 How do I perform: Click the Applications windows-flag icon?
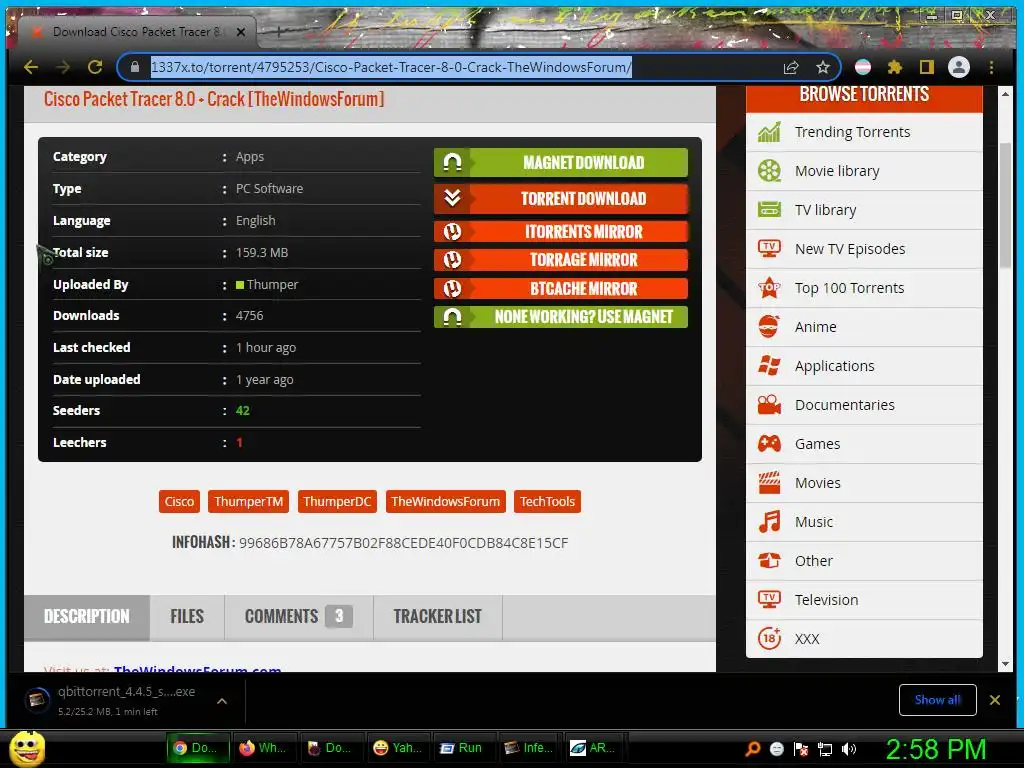pos(769,366)
